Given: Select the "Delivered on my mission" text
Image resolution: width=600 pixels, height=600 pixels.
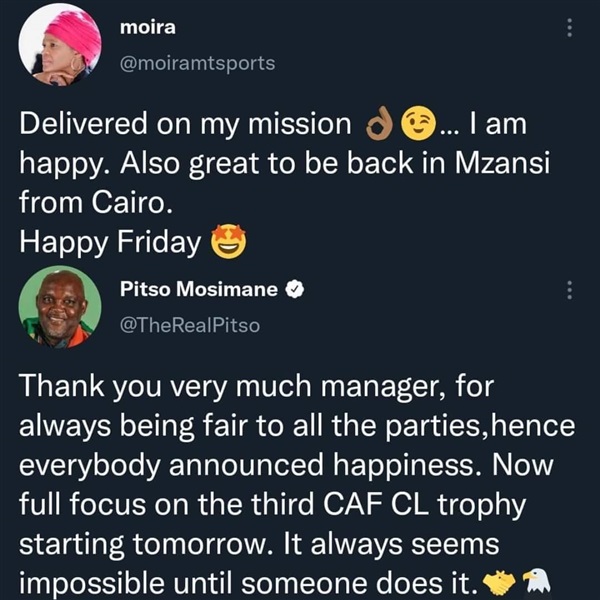Looking at the screenshot, I should 185,124.
